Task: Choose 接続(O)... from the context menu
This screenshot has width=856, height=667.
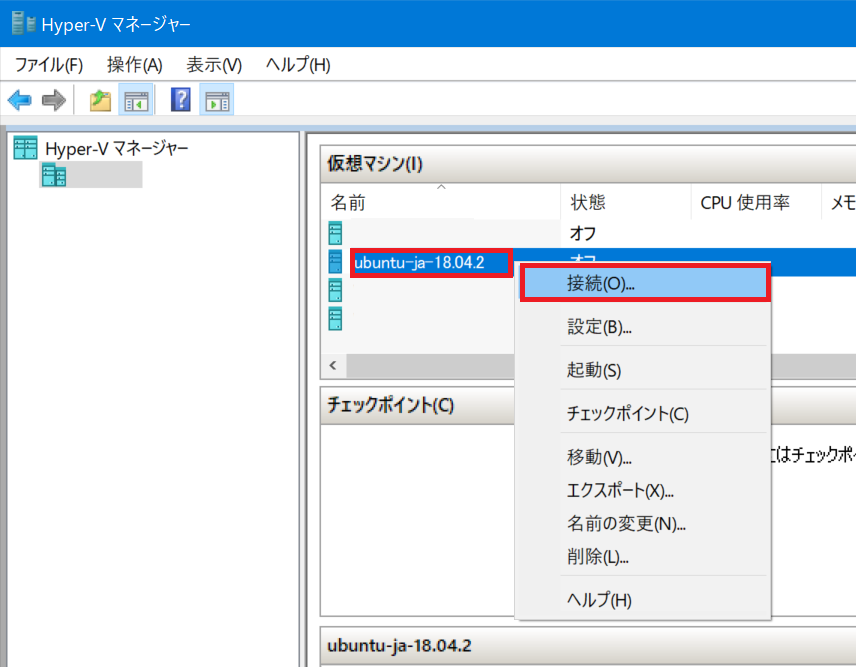Action: pyautogui.click(x=645, y=283)
